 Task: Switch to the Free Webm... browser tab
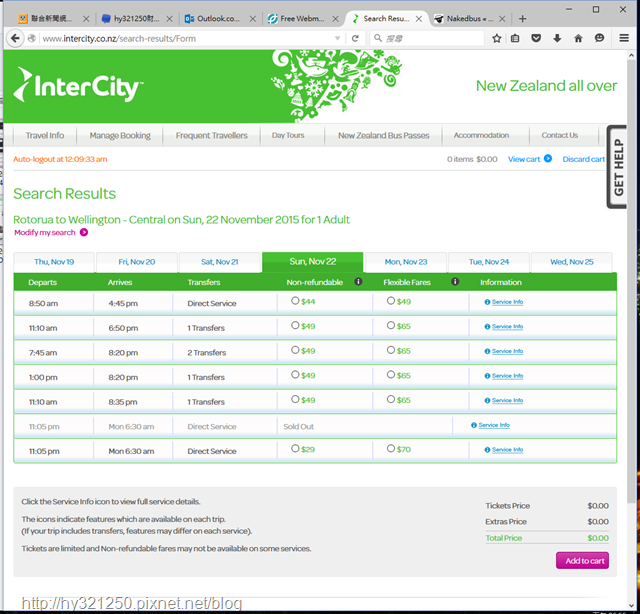click(302, 19)
